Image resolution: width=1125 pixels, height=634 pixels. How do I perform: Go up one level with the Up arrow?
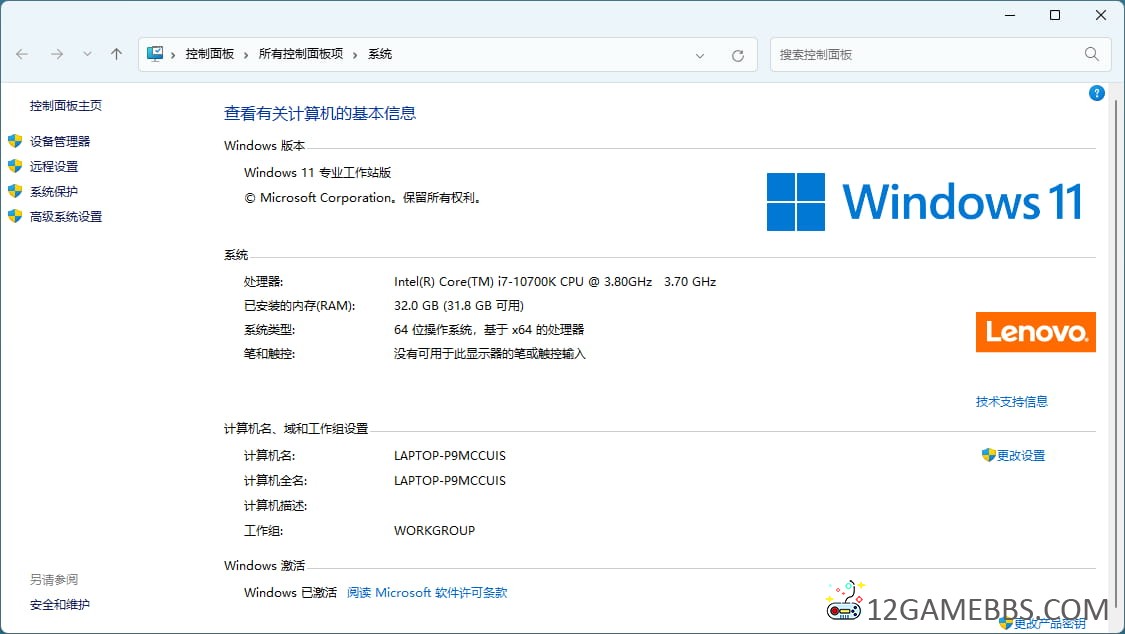pos(116,54)
